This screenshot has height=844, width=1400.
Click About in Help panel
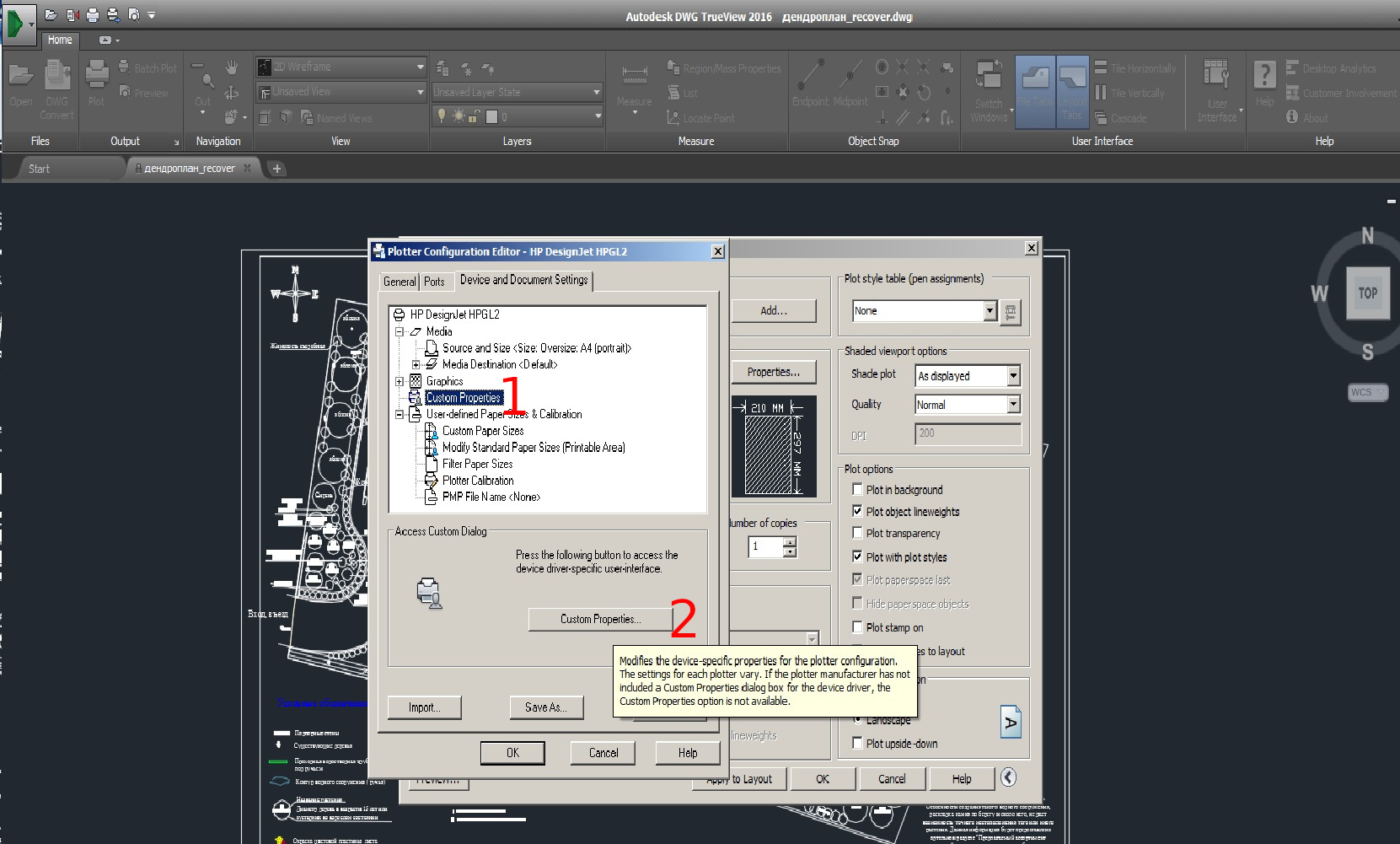(1306, 118)
